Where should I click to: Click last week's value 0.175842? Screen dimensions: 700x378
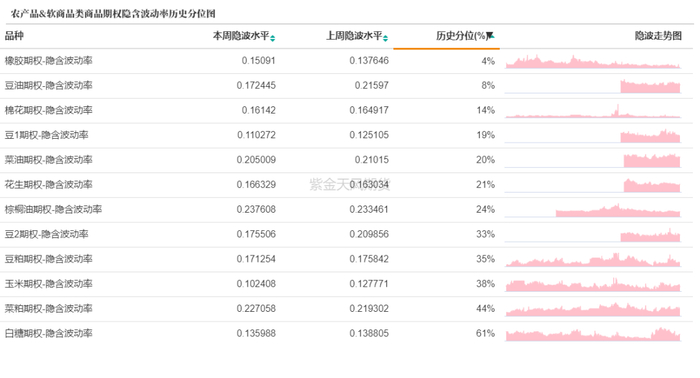(369, 259)
